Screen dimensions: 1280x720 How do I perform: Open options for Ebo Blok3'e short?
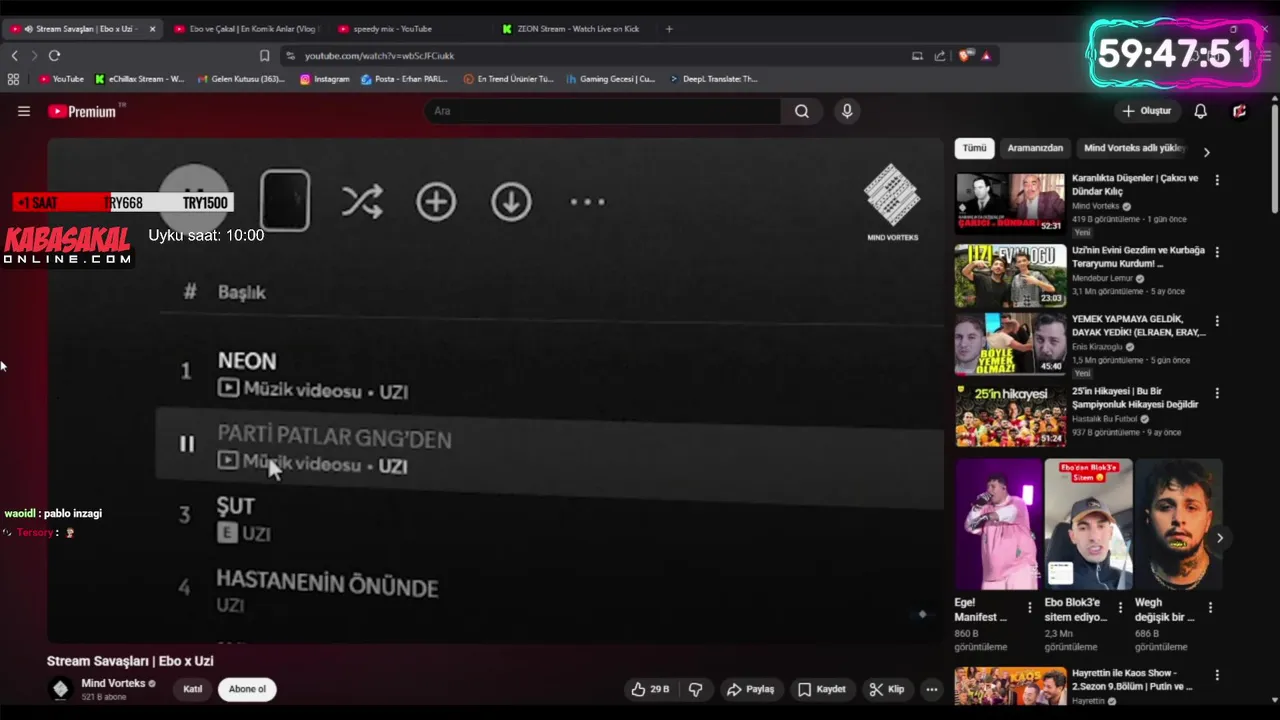click(1120, 607)
